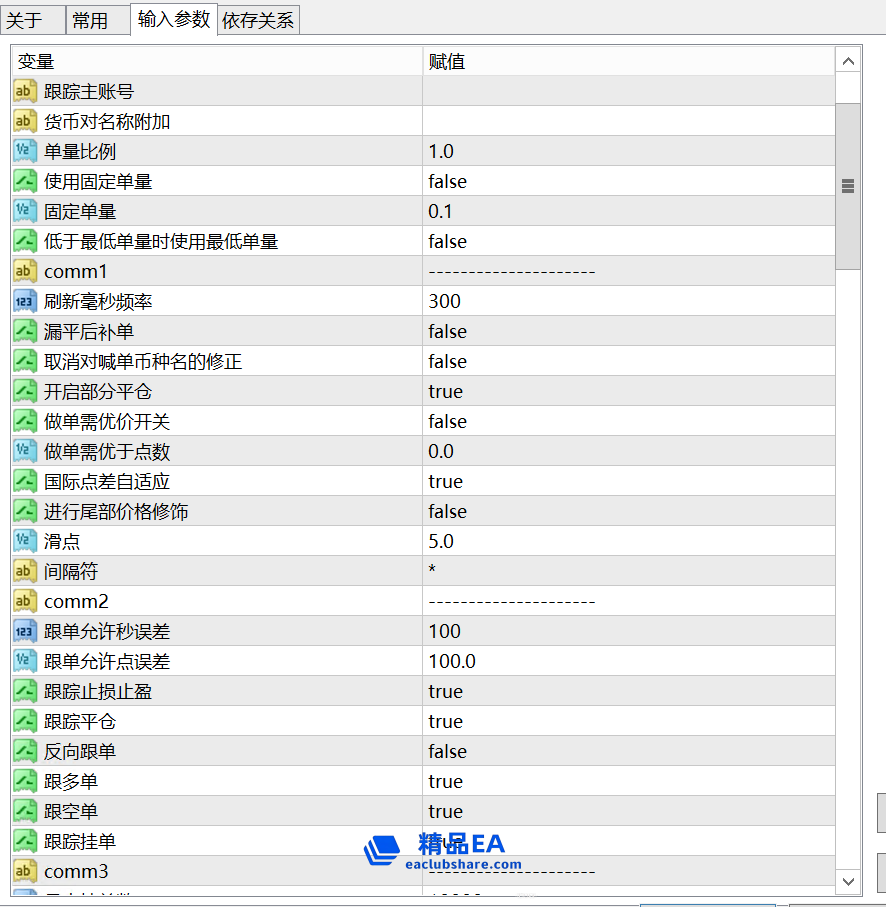Click the green chart icon beside 使用固定单量
The image size is (886, 907).
tap(24, 181)
